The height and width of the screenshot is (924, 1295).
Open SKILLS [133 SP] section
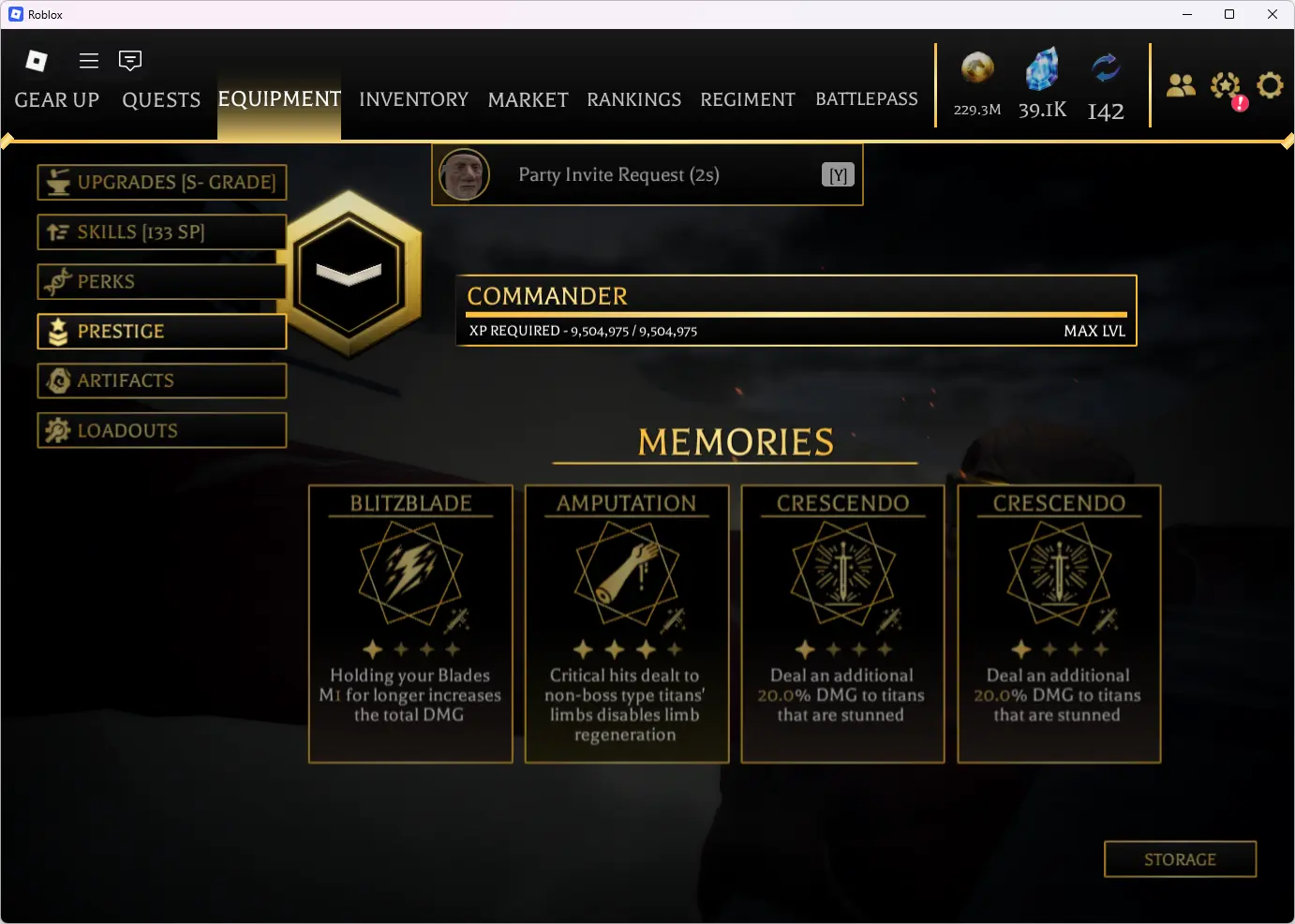162,231
